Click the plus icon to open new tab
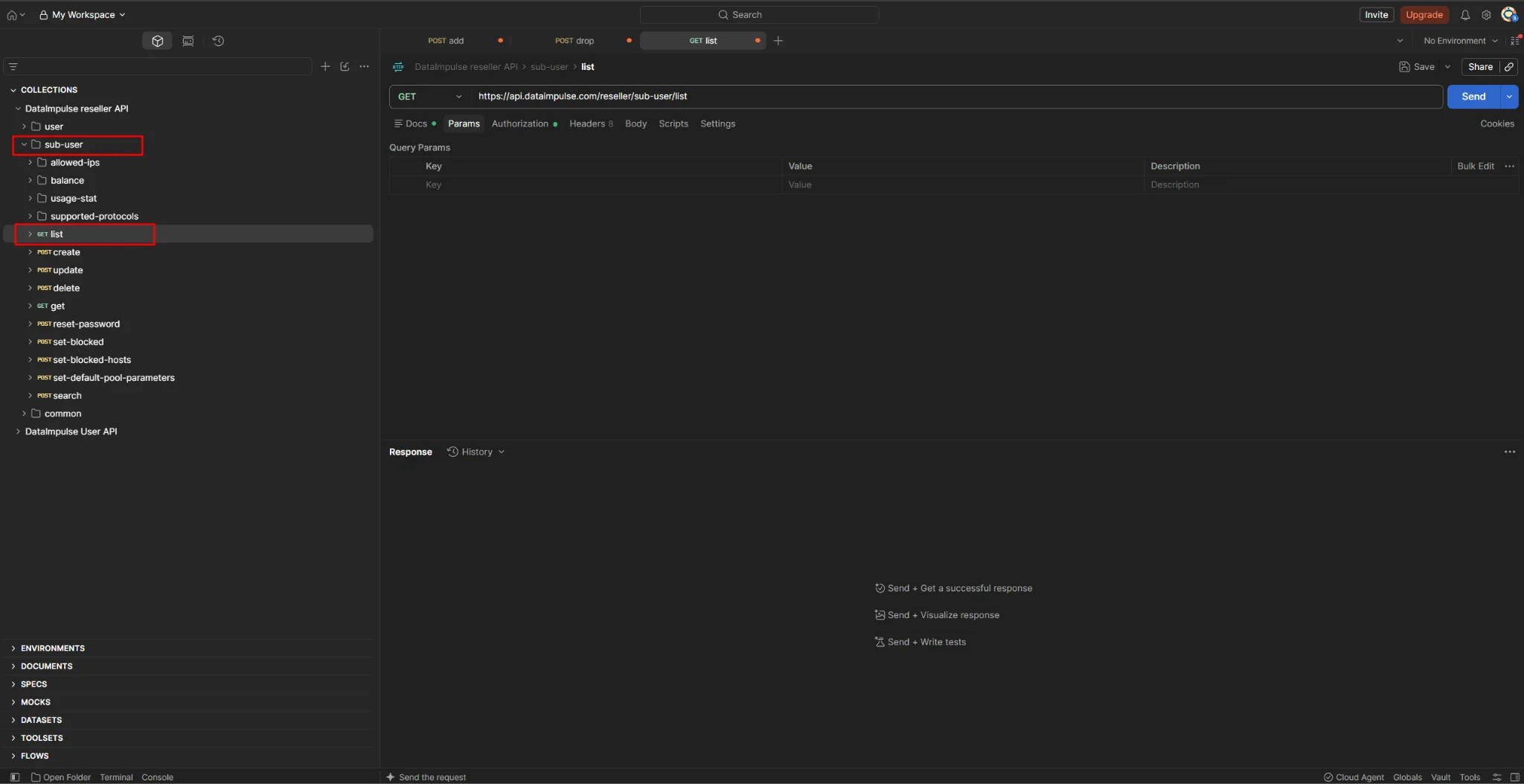1524x784 pixels. click(778, 41)
